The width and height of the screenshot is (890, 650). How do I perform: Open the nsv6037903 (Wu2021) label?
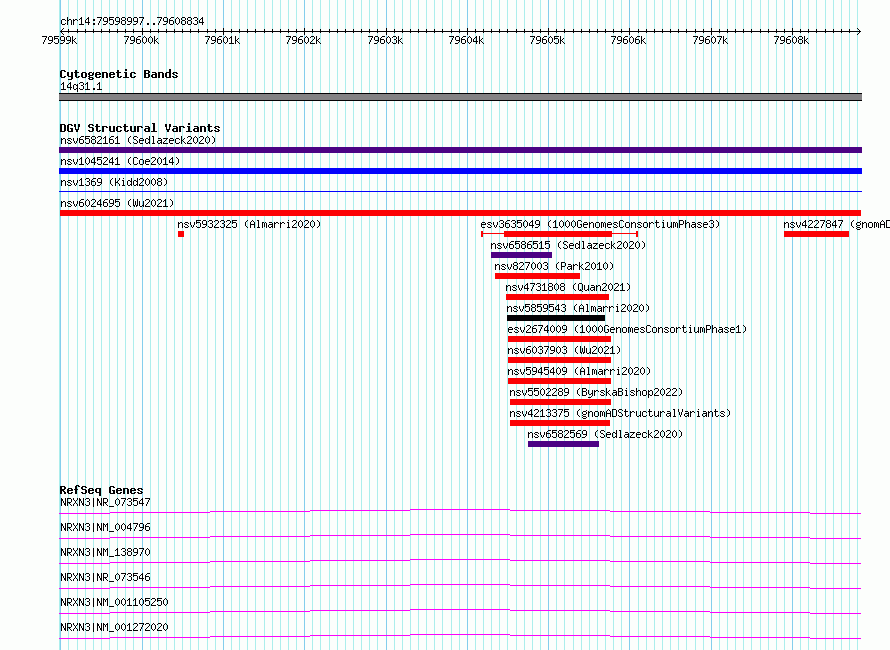pos(564,350)
